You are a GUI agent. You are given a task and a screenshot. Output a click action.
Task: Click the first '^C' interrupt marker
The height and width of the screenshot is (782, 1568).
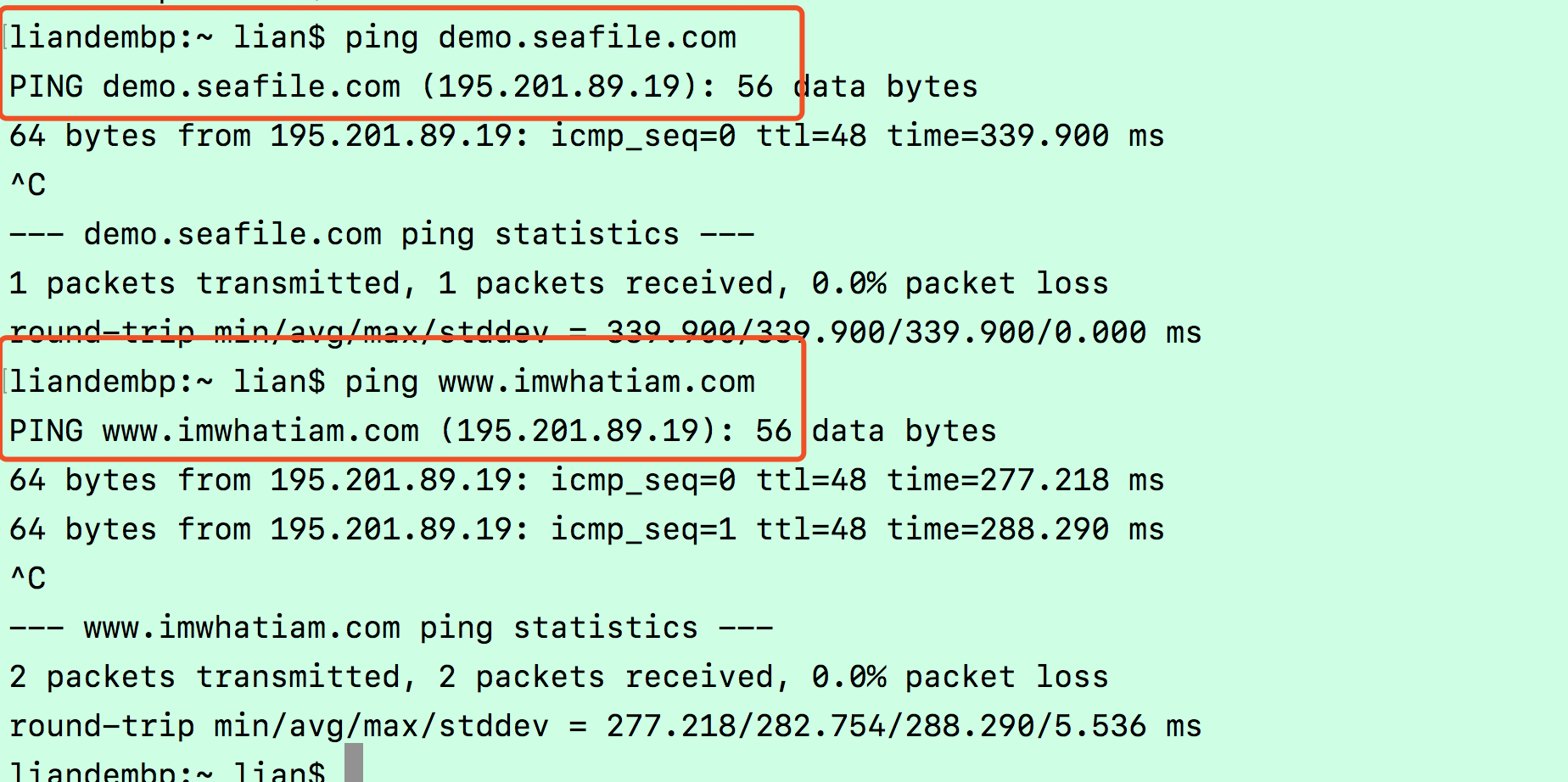tap(28, 186)
